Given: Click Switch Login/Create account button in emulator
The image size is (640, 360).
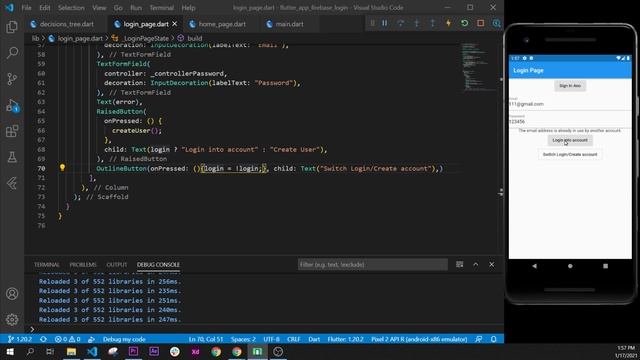Looking at the screenshot, I should pyautogui.click(x=570, y=154).
